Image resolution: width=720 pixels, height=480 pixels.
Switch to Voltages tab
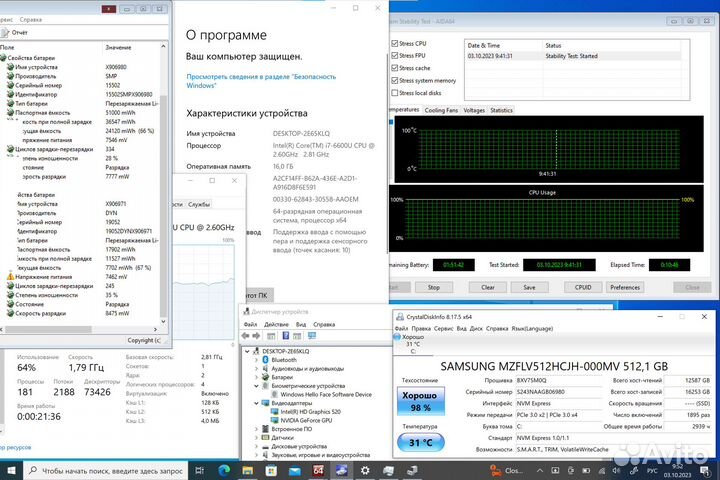point(474,110)
